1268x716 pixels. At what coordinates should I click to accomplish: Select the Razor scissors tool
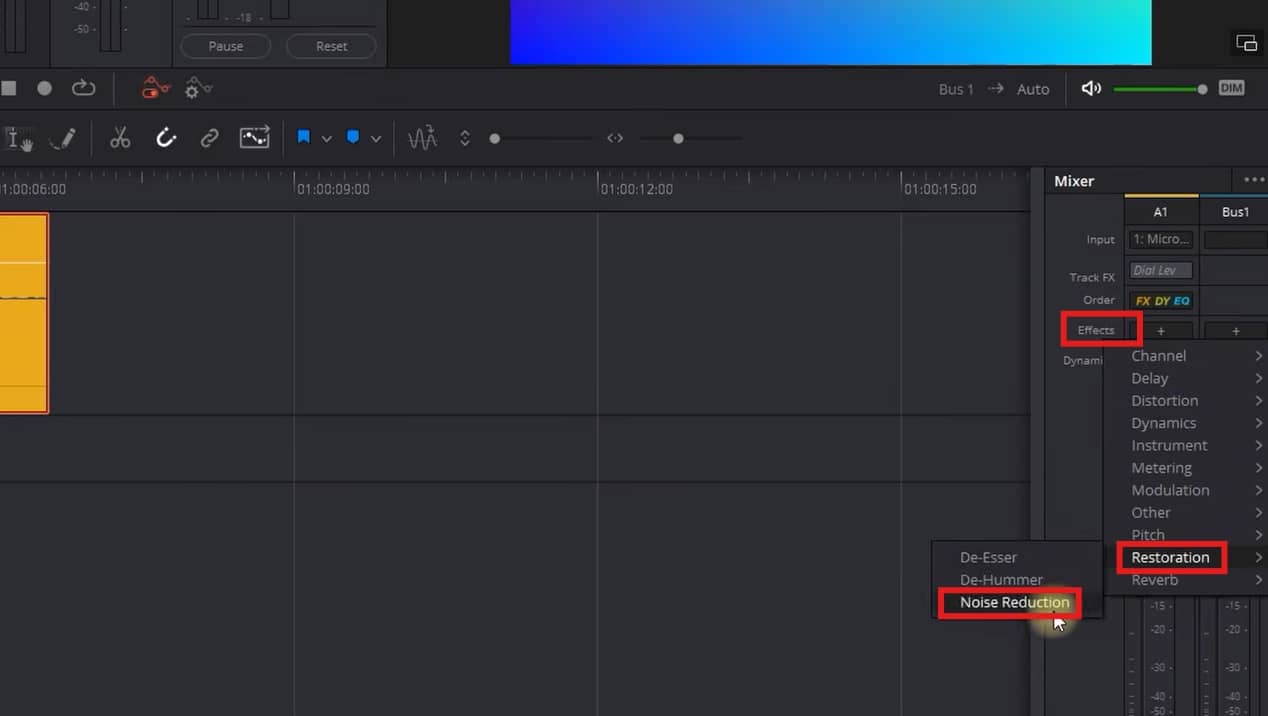coord(120,139)
